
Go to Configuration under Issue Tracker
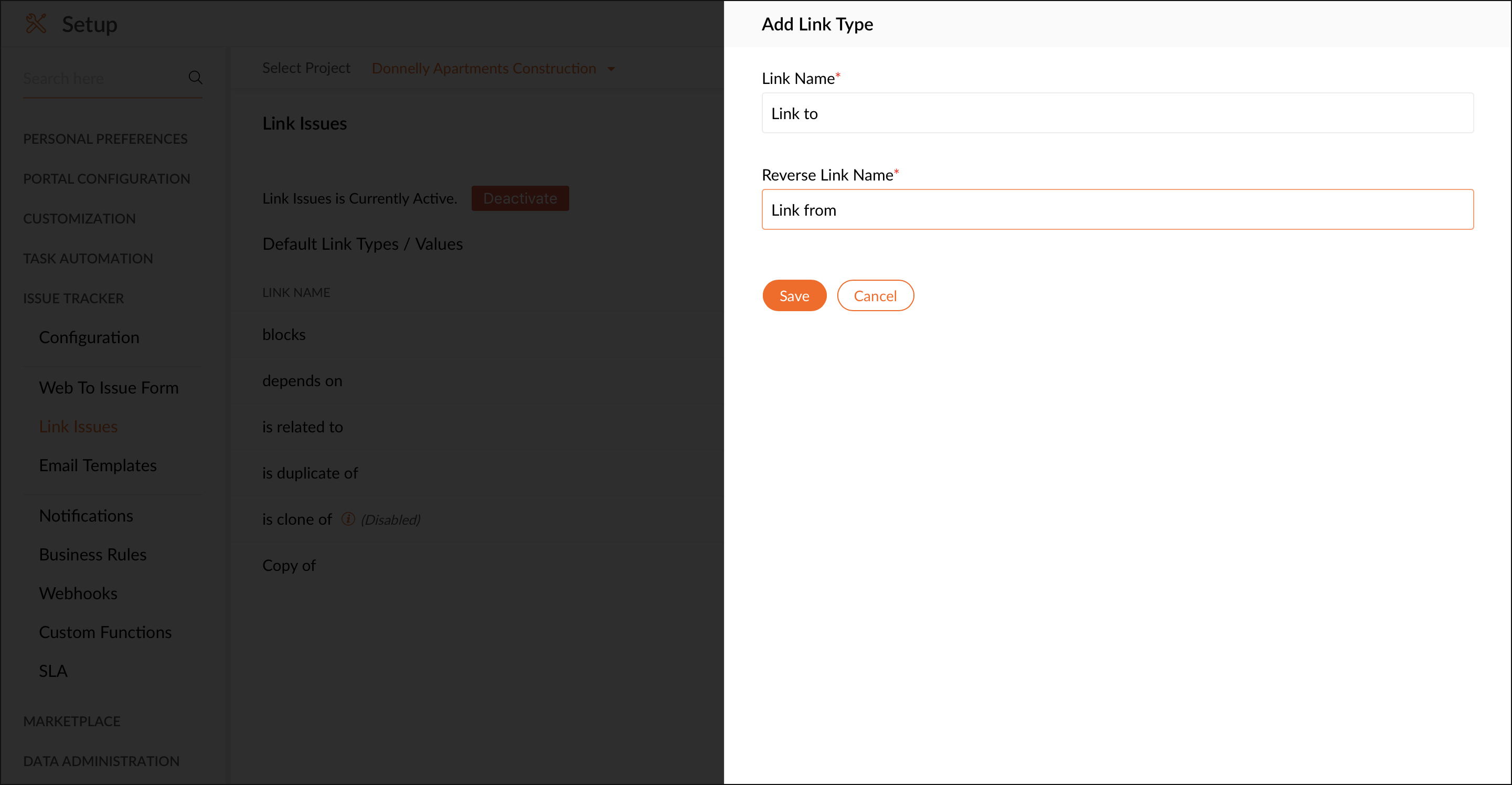point(89,337)
